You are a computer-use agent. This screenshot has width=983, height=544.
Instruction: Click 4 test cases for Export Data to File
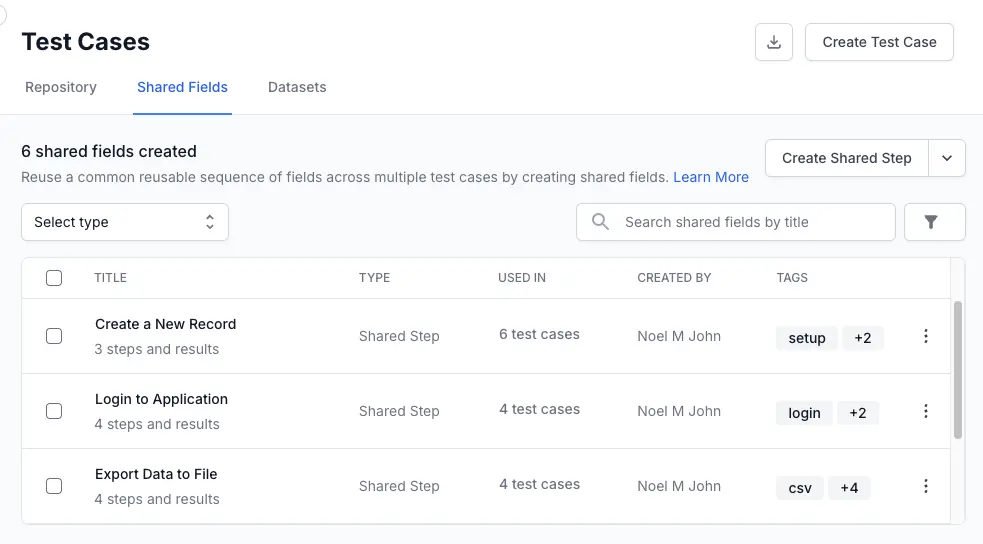point(539,484)
